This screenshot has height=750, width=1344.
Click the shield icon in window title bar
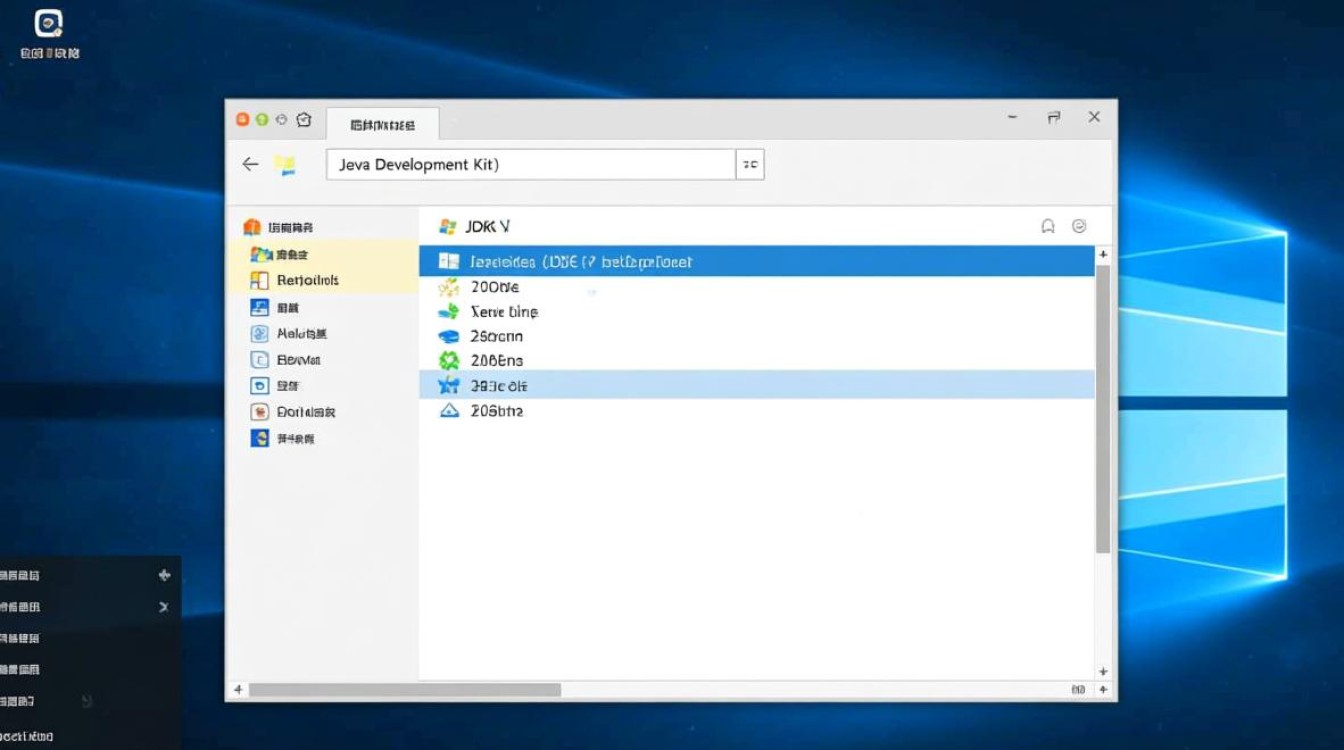coord(304,119)
